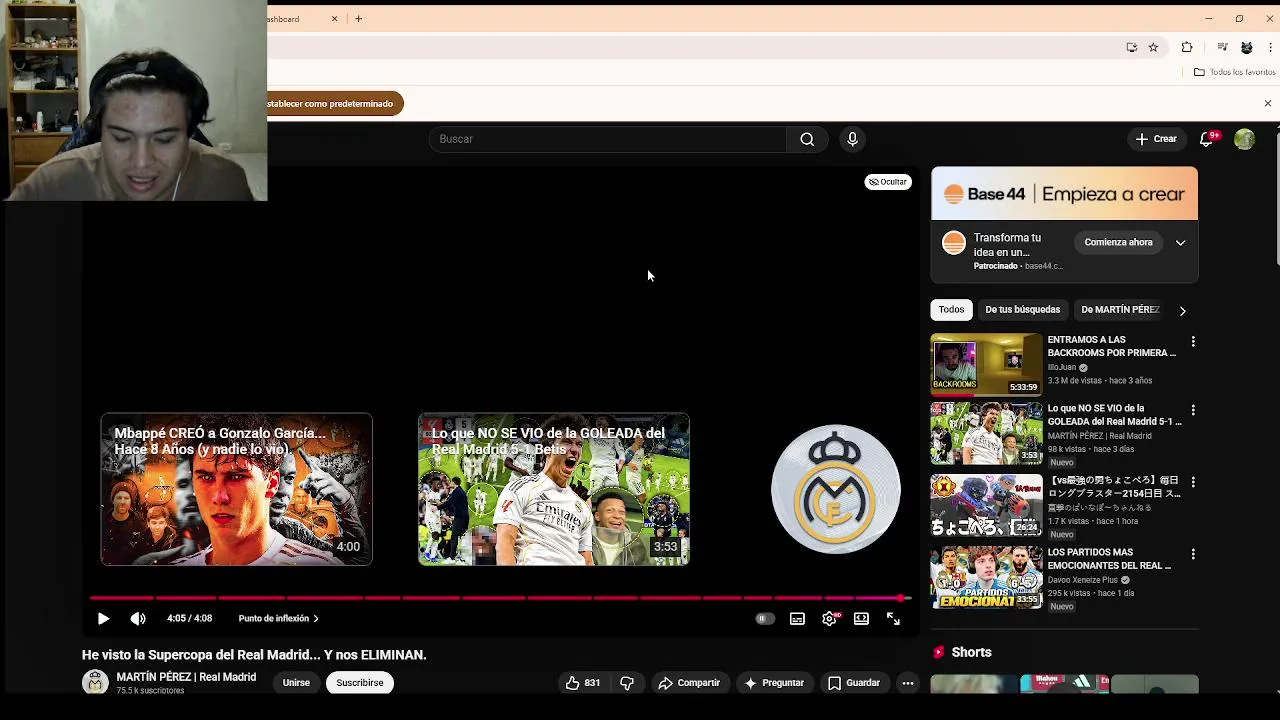This screenshot has width=1280, height=720.
Task: Click the Unirse button
Action: pos(296,683)
